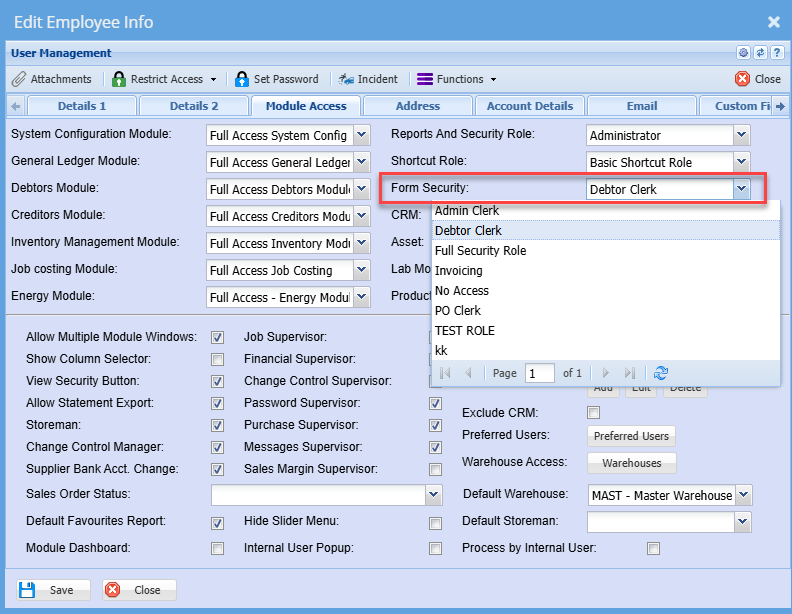792x614 pixels.
Task: Open the Reports And Security Role dropdown
Action: point(741,135)
